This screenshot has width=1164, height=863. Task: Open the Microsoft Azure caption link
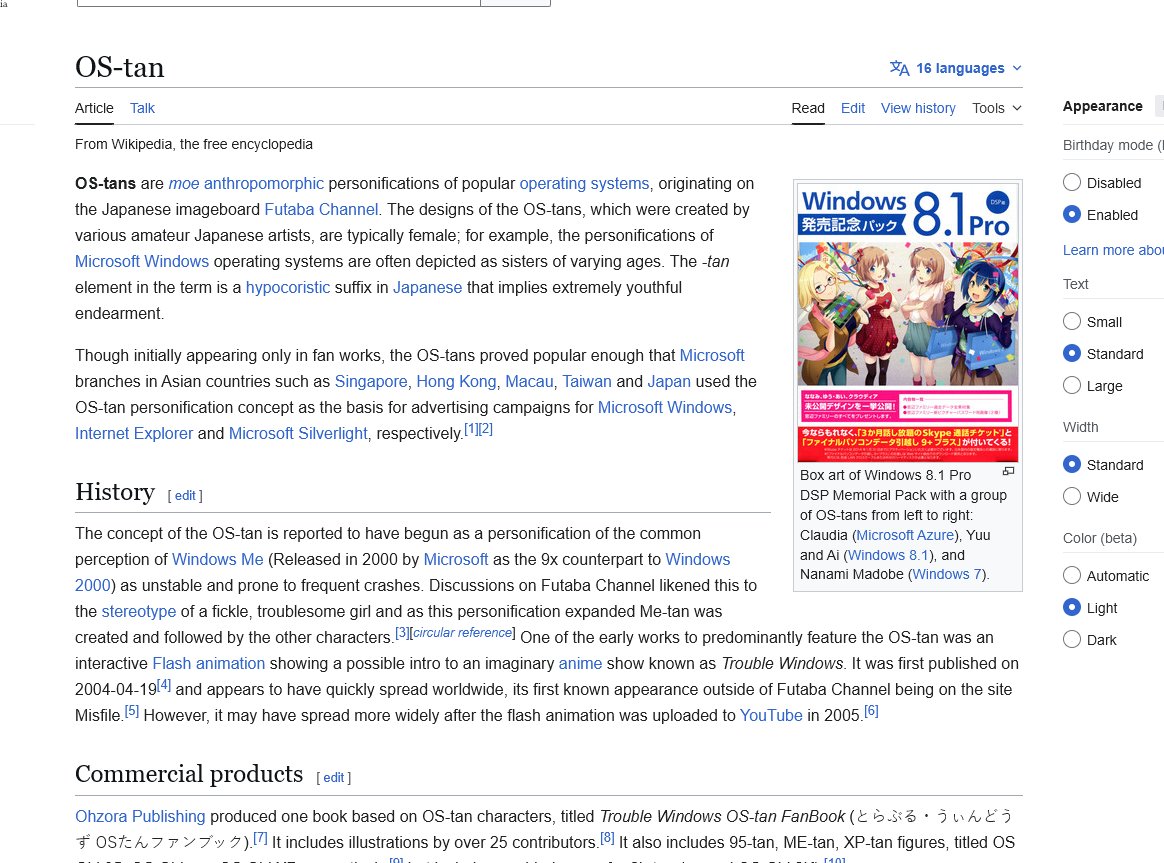(905, 535)
